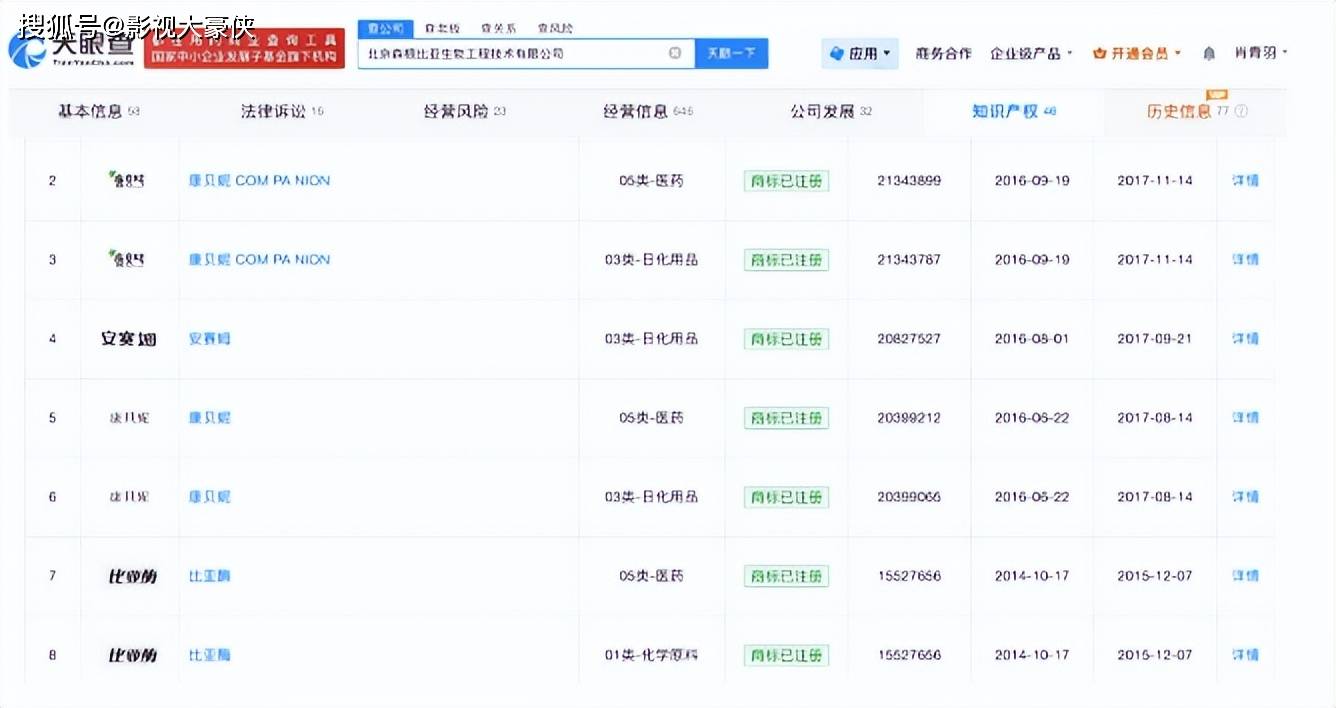This screenshot has width=1336, height=708.
Task: Open trademark name link in row 6
Action: pos(209,496)
